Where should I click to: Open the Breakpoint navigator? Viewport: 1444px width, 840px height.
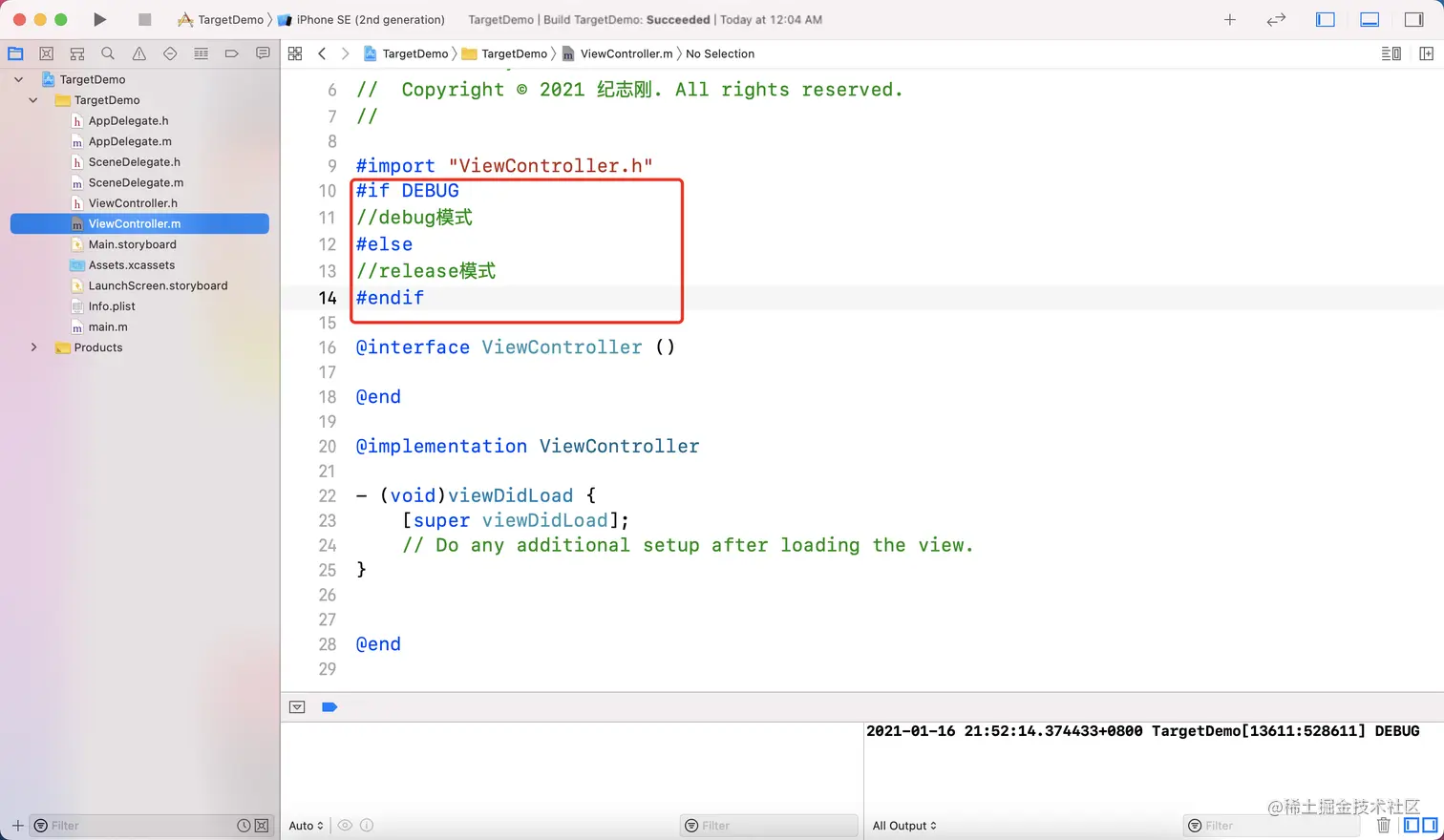[x=231, y=53]
